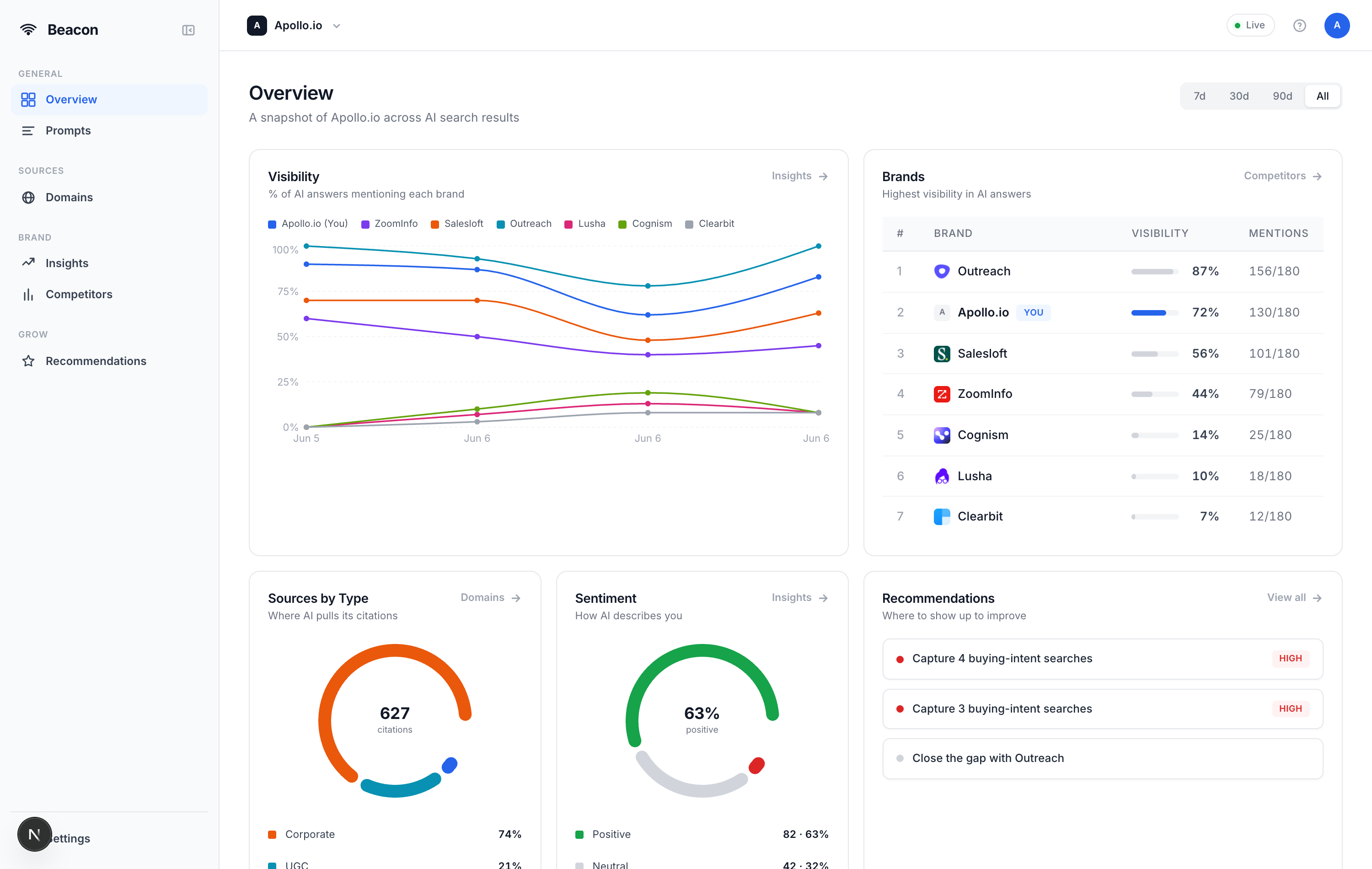Click the 63% positive sentiment donut chart
The height and width of the screenshot is (869, 1372).
tap(702, 720)
